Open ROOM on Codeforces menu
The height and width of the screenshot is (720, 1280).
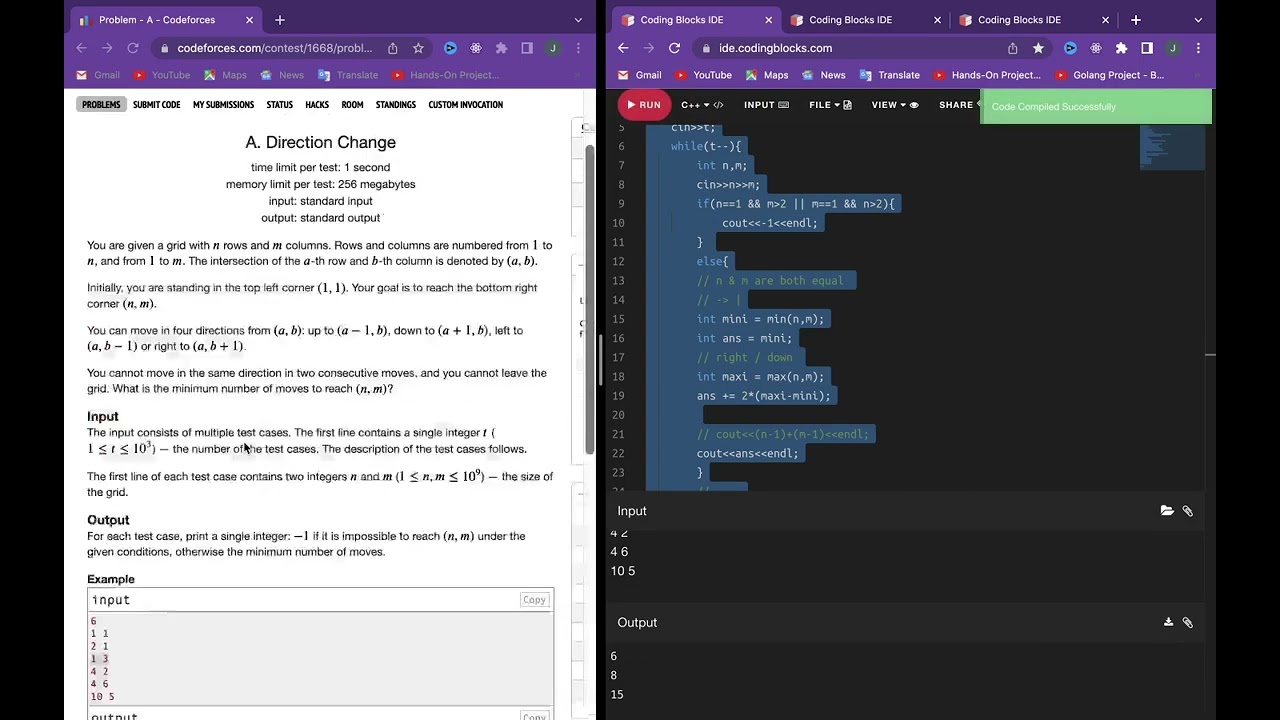point(352,105)
